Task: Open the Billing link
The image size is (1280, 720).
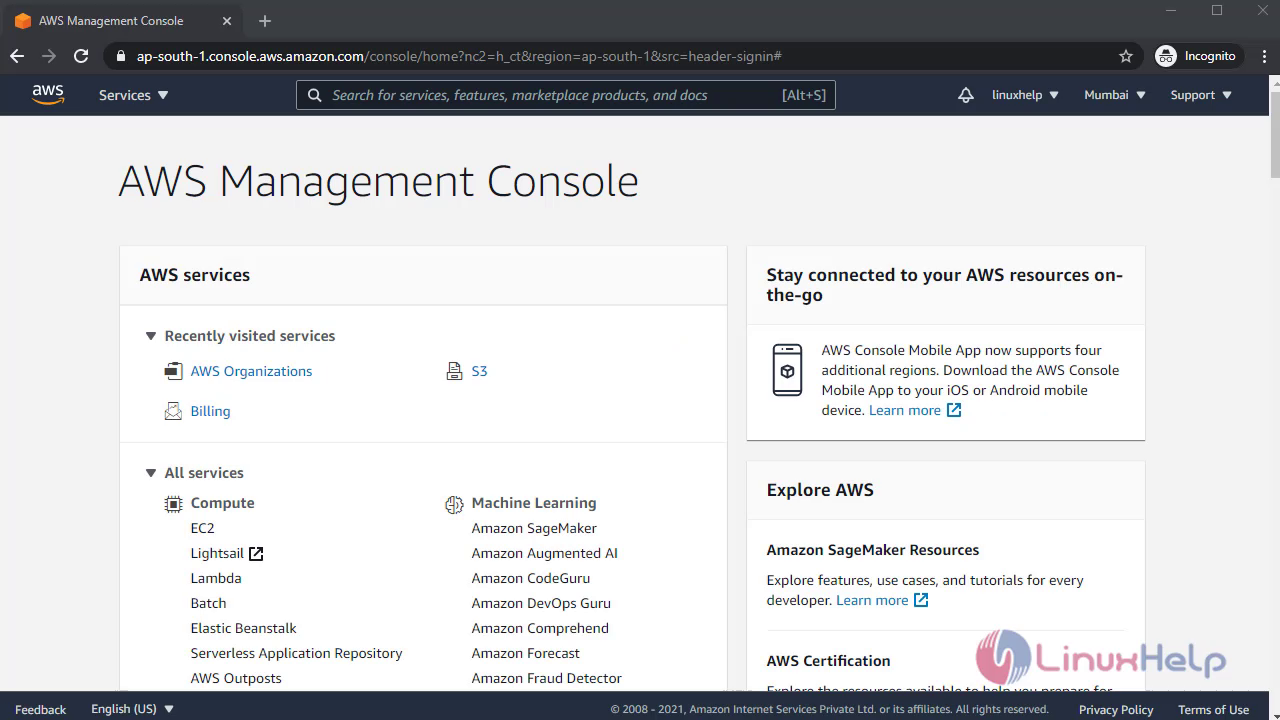Action: click(x=210, y=411)
